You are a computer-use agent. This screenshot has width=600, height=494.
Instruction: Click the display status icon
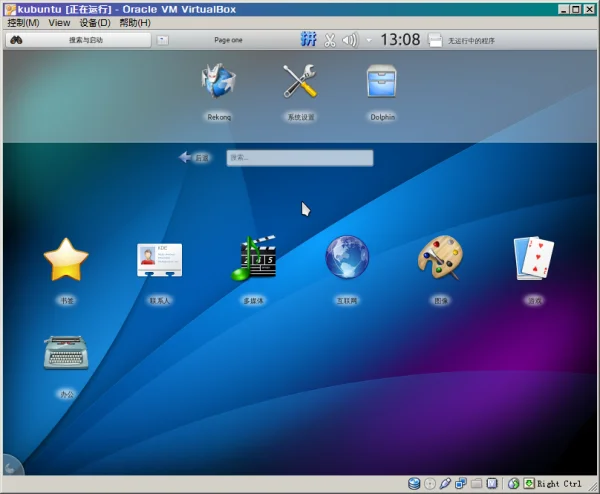click(x=492, y=484)
